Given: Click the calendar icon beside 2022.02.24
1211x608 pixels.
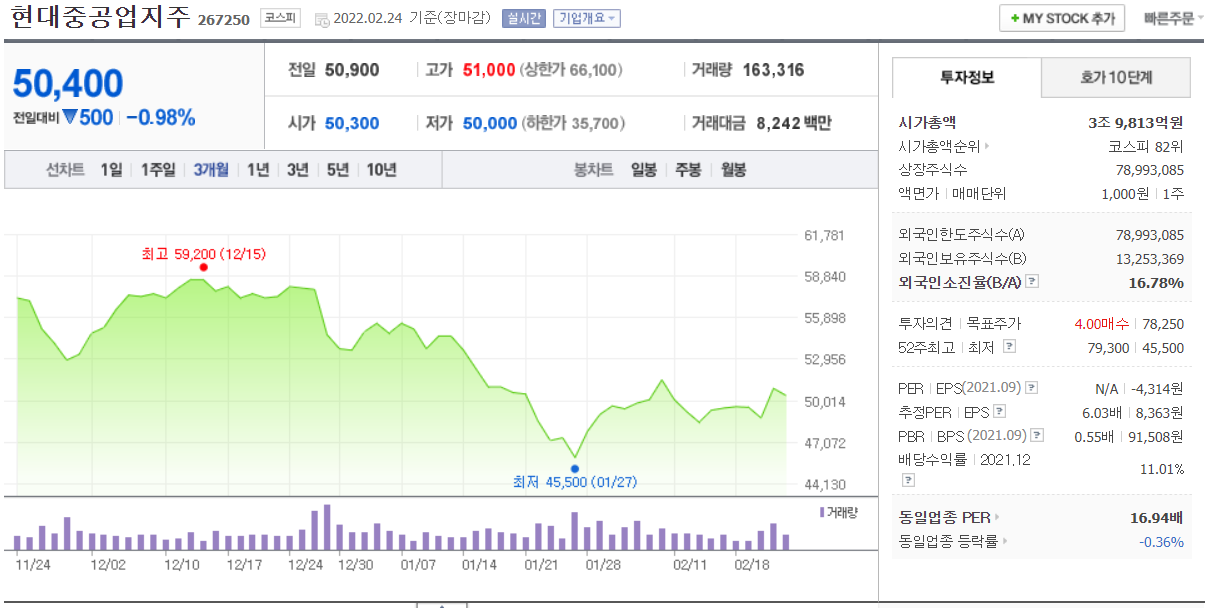Looking at the screenshot, I should point(321,18).
